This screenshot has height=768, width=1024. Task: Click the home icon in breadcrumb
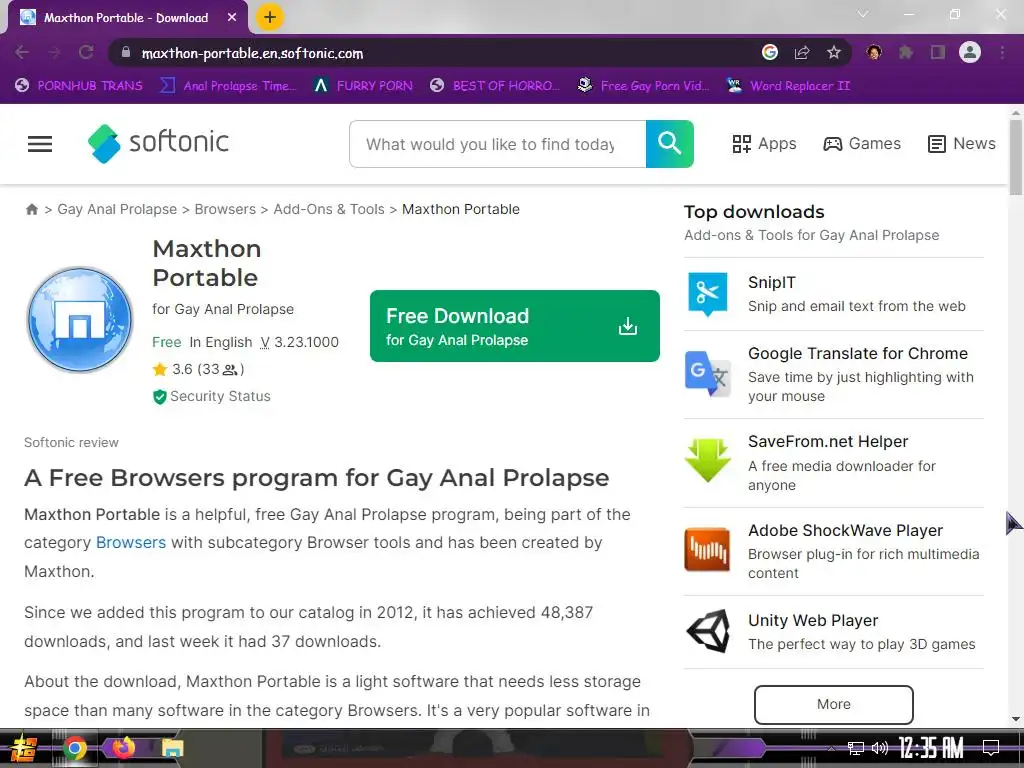point(31,210)
